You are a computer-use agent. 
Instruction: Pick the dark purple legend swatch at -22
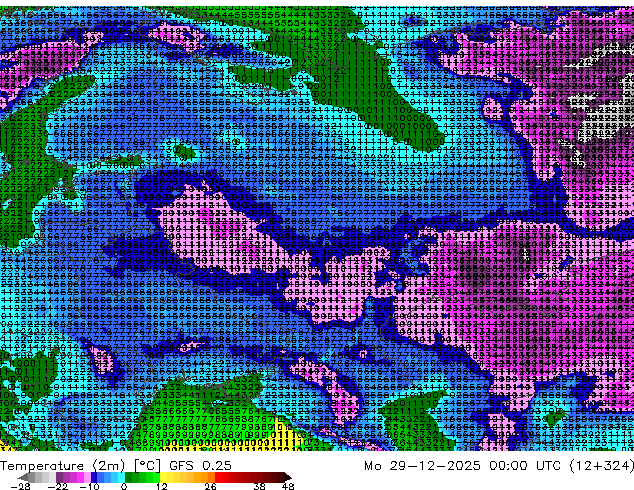[59, 477]
